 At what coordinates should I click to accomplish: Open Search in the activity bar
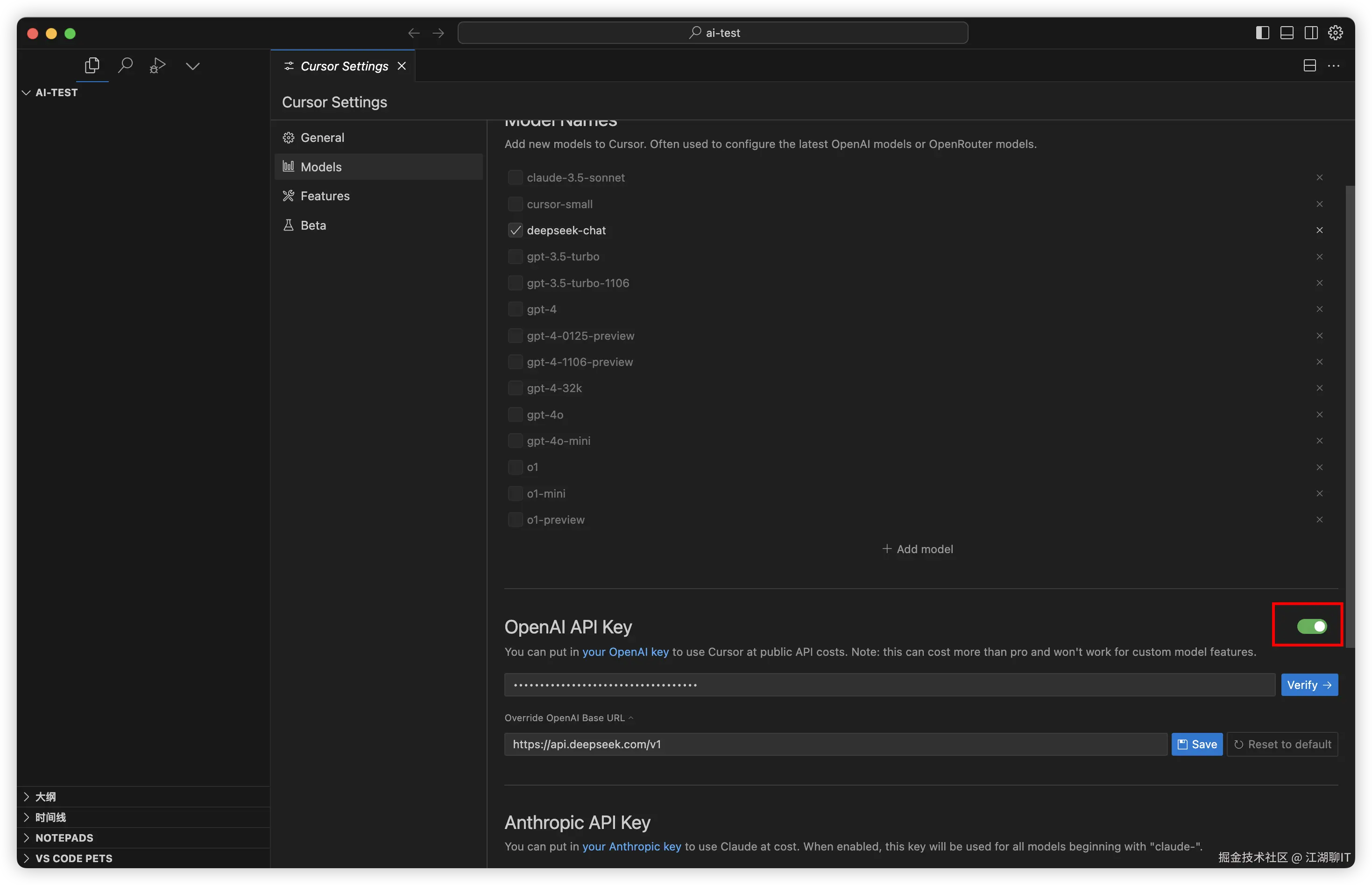coord(125,65)
